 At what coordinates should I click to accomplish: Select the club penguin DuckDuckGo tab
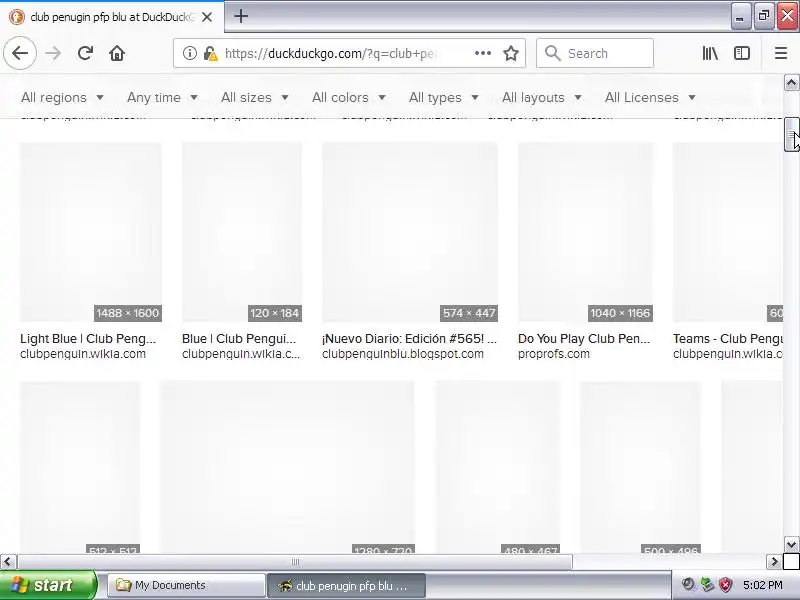111,17
